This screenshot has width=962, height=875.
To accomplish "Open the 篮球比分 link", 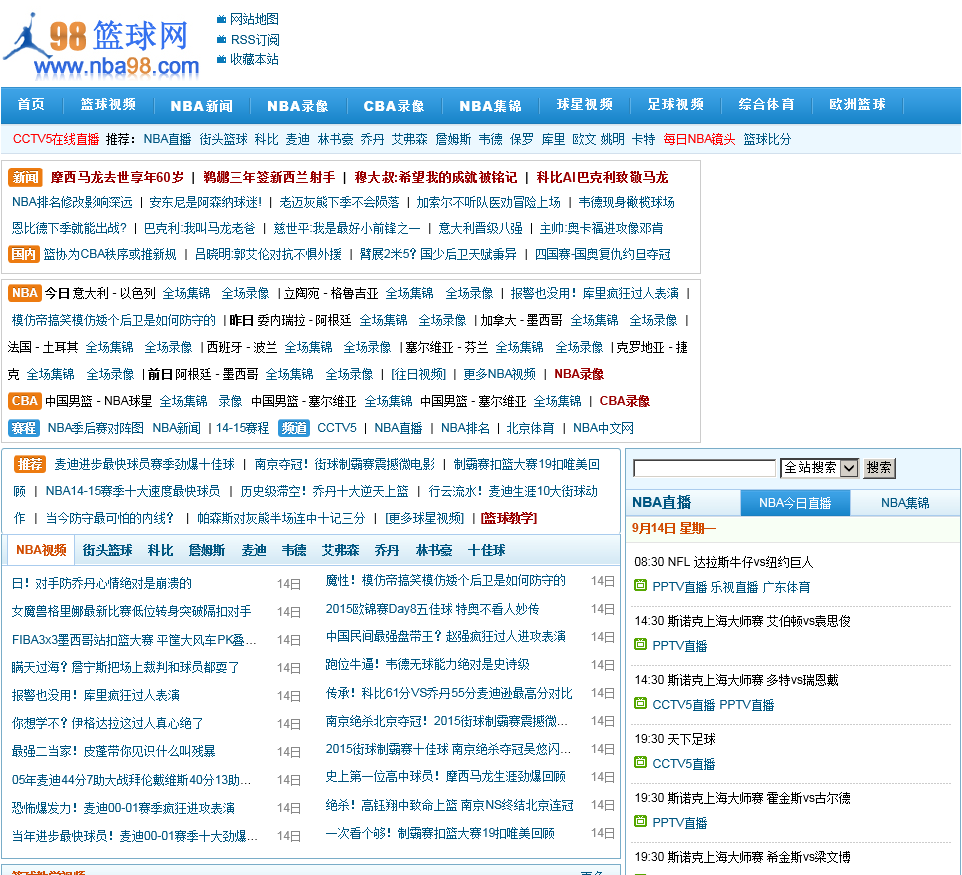I will click(767, 139).
